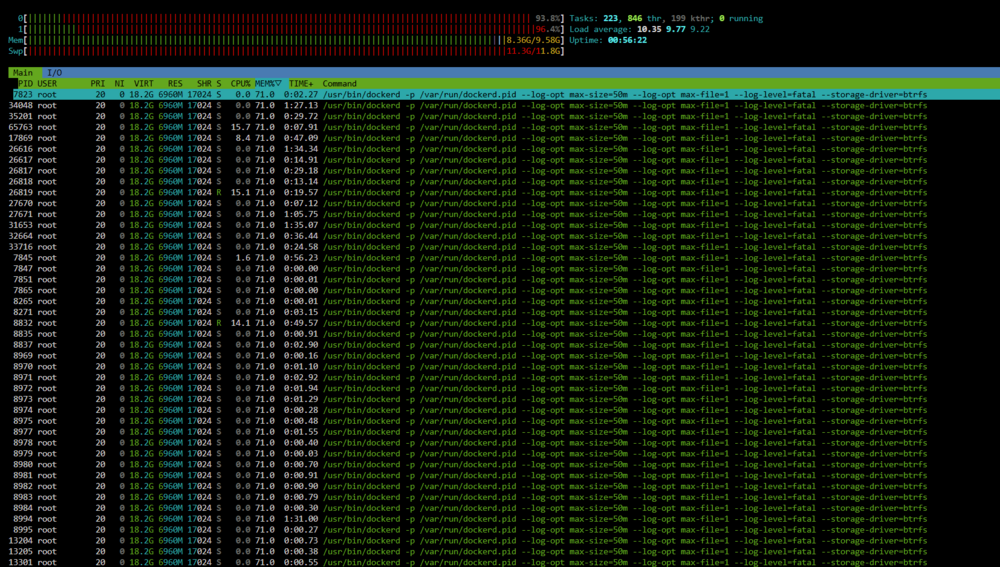Image resolution: width=1000 pixels, height=567 pixels.
Task: Click the Mem usage meter bar
Action: pyautogui.click(x=286, y=40)
